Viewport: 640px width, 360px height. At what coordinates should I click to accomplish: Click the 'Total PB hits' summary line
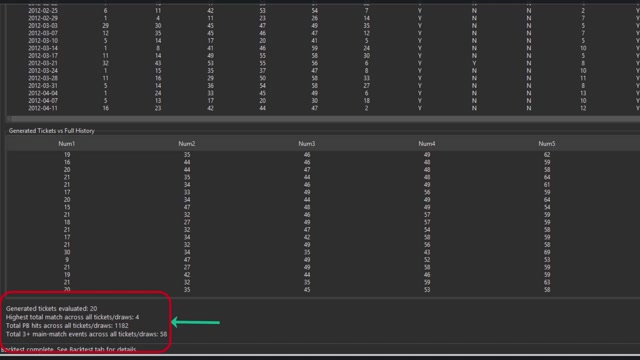point(67,326)
